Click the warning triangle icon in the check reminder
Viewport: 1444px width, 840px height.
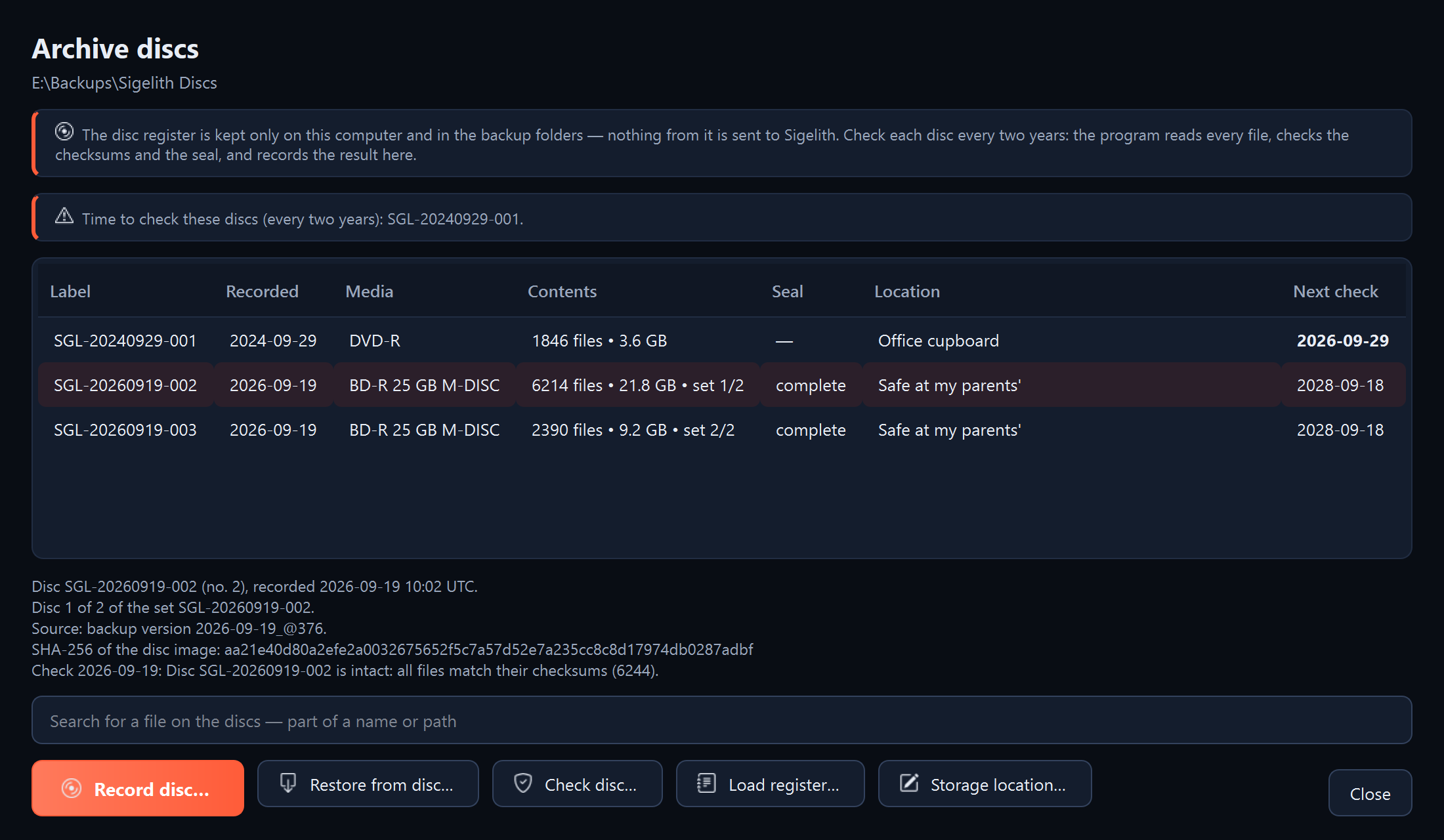[x=64, y=216]
